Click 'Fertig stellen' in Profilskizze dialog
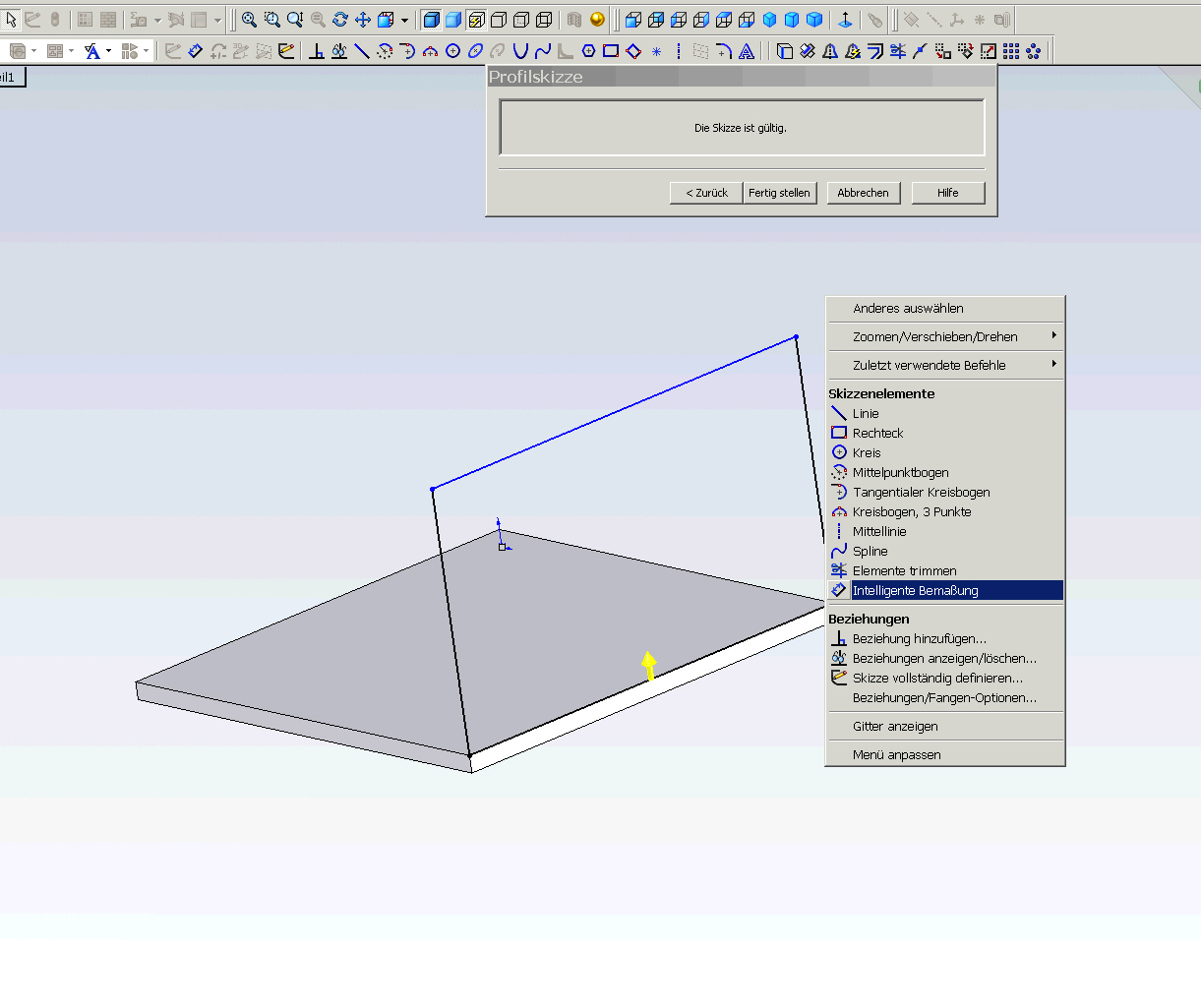The image size is (1201, 1008). [779, 193]
